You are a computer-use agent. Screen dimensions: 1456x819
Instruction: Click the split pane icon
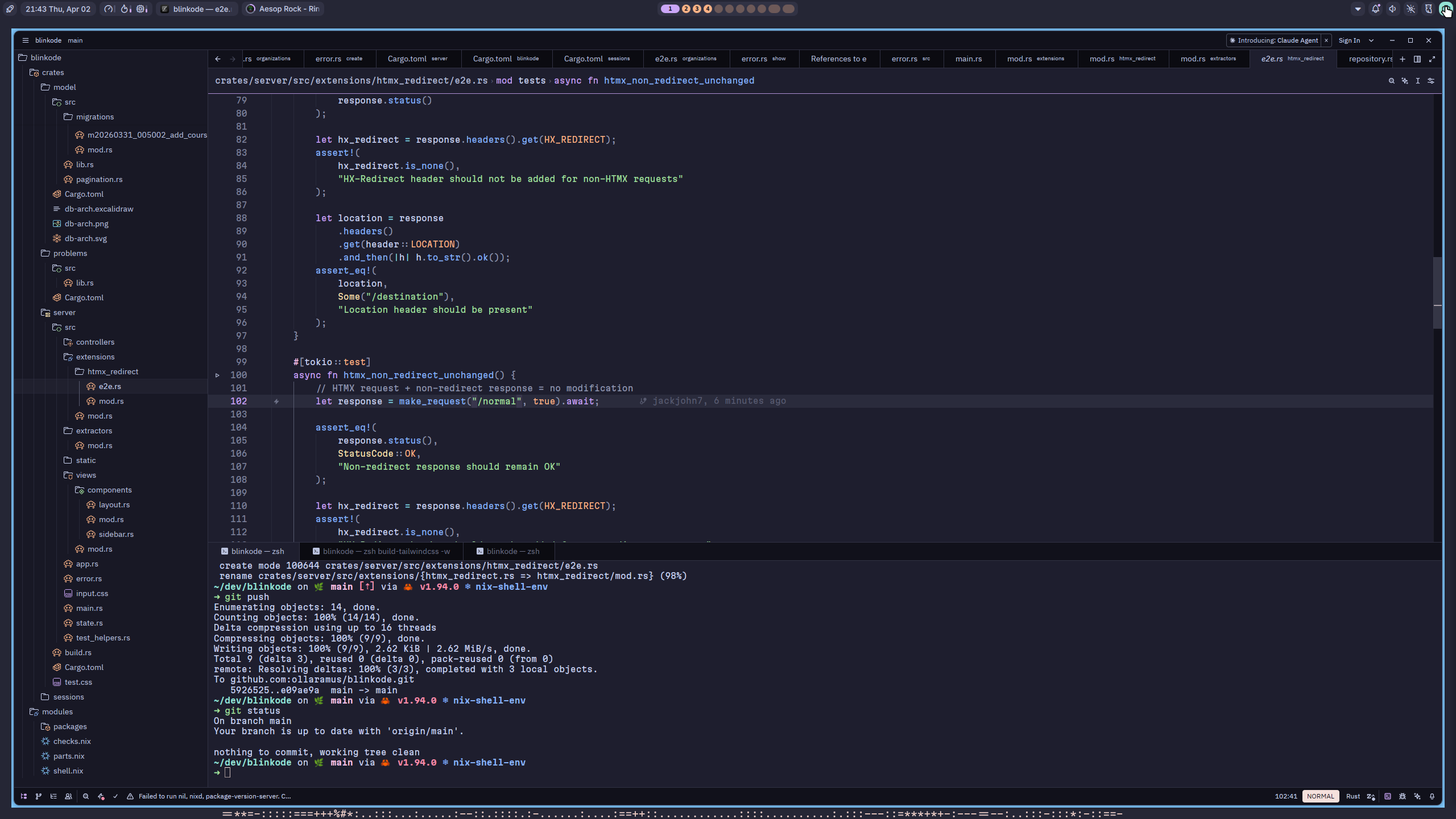pos(1417,59)
